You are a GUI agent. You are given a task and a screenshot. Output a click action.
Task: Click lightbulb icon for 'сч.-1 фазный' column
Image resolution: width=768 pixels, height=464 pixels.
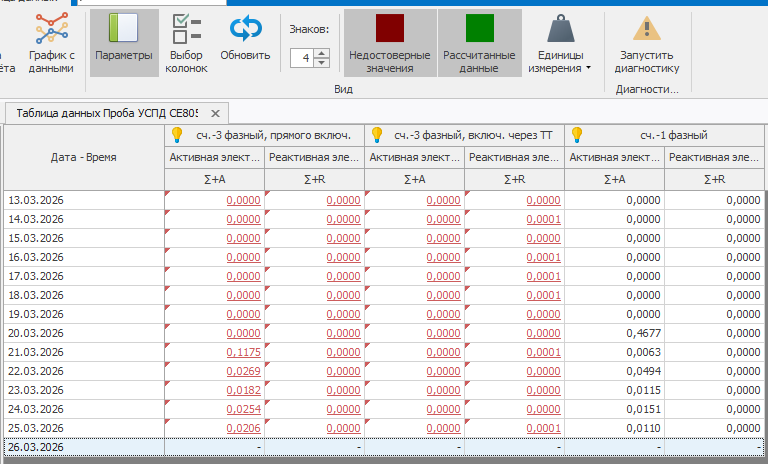577,134
